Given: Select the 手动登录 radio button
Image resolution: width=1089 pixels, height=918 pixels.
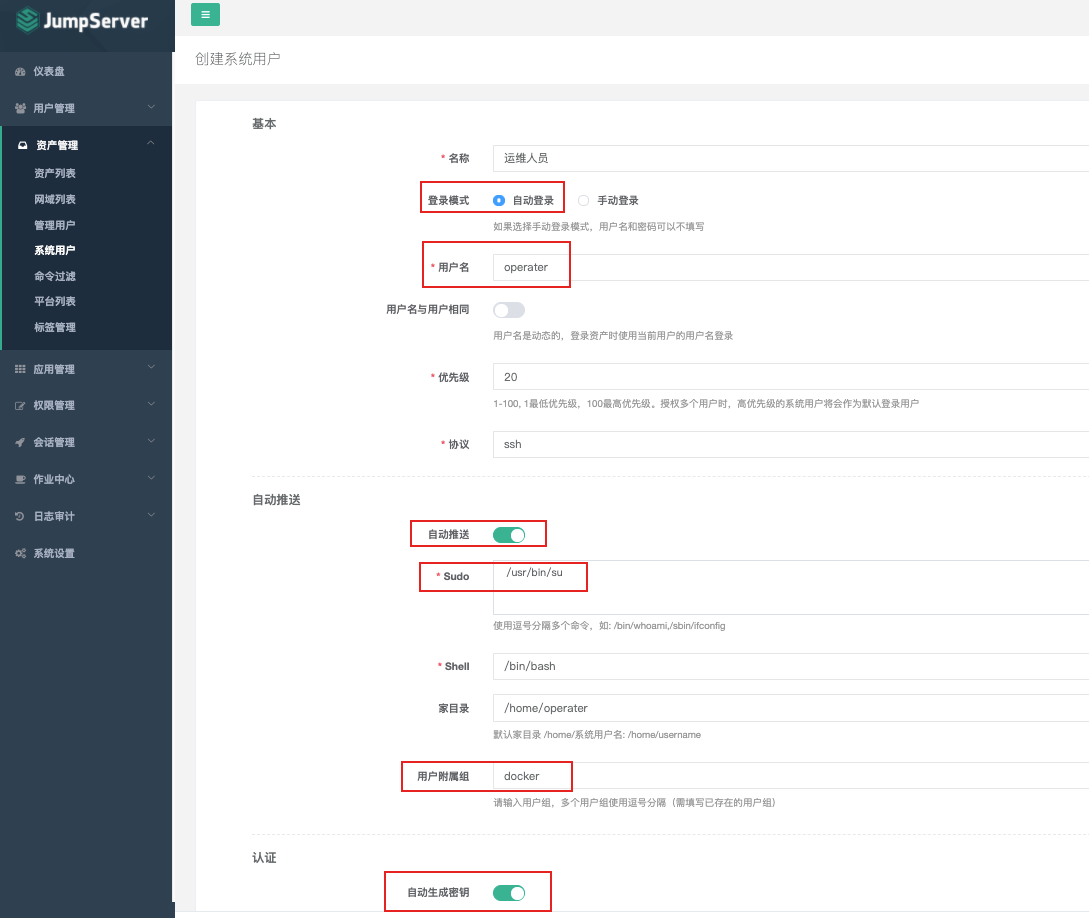Looking at the screenshot, I should click(583, 200).
